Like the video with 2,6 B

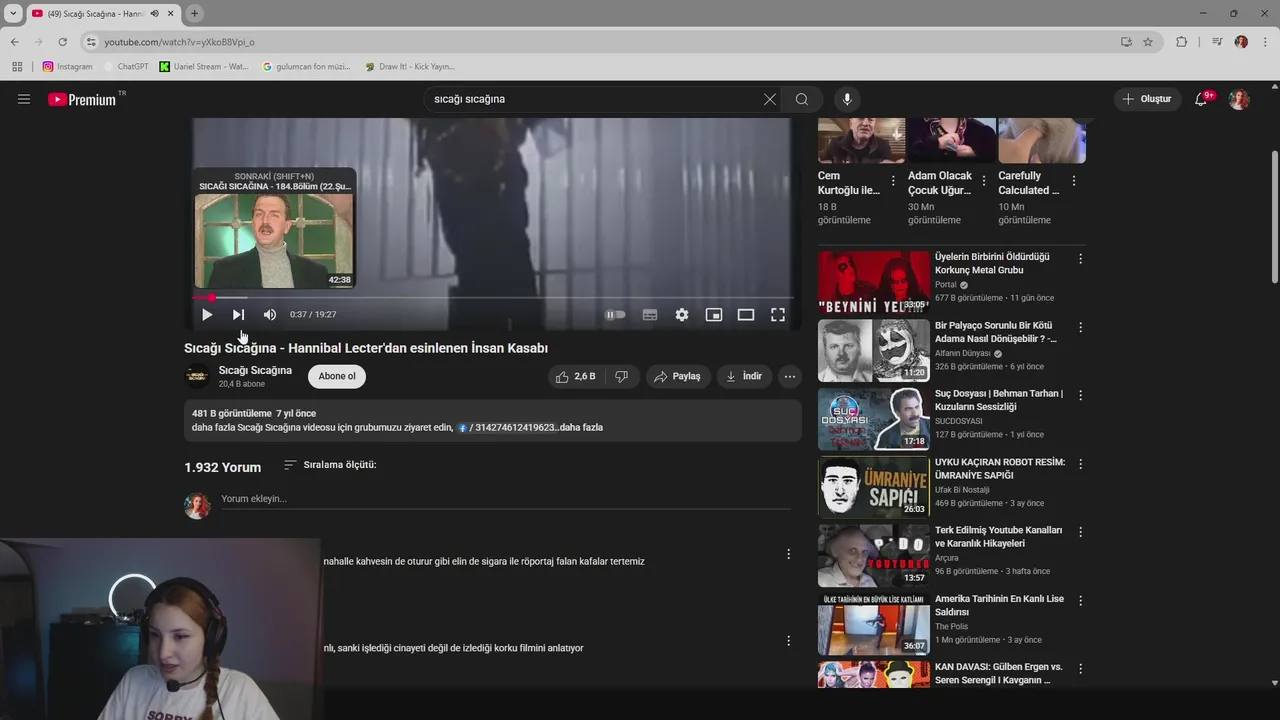[576, 376]
